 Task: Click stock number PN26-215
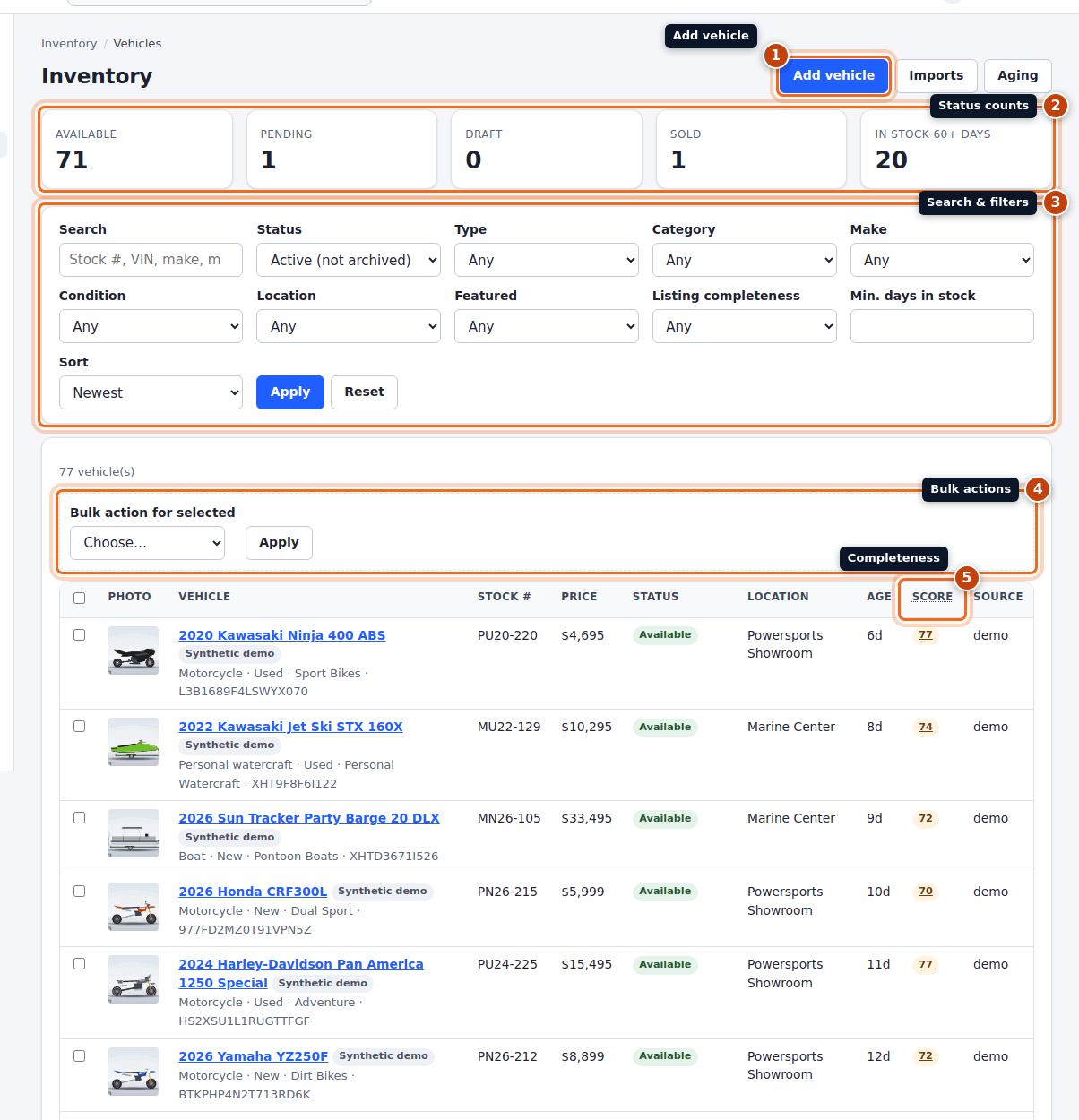click(x=507, y=892)
